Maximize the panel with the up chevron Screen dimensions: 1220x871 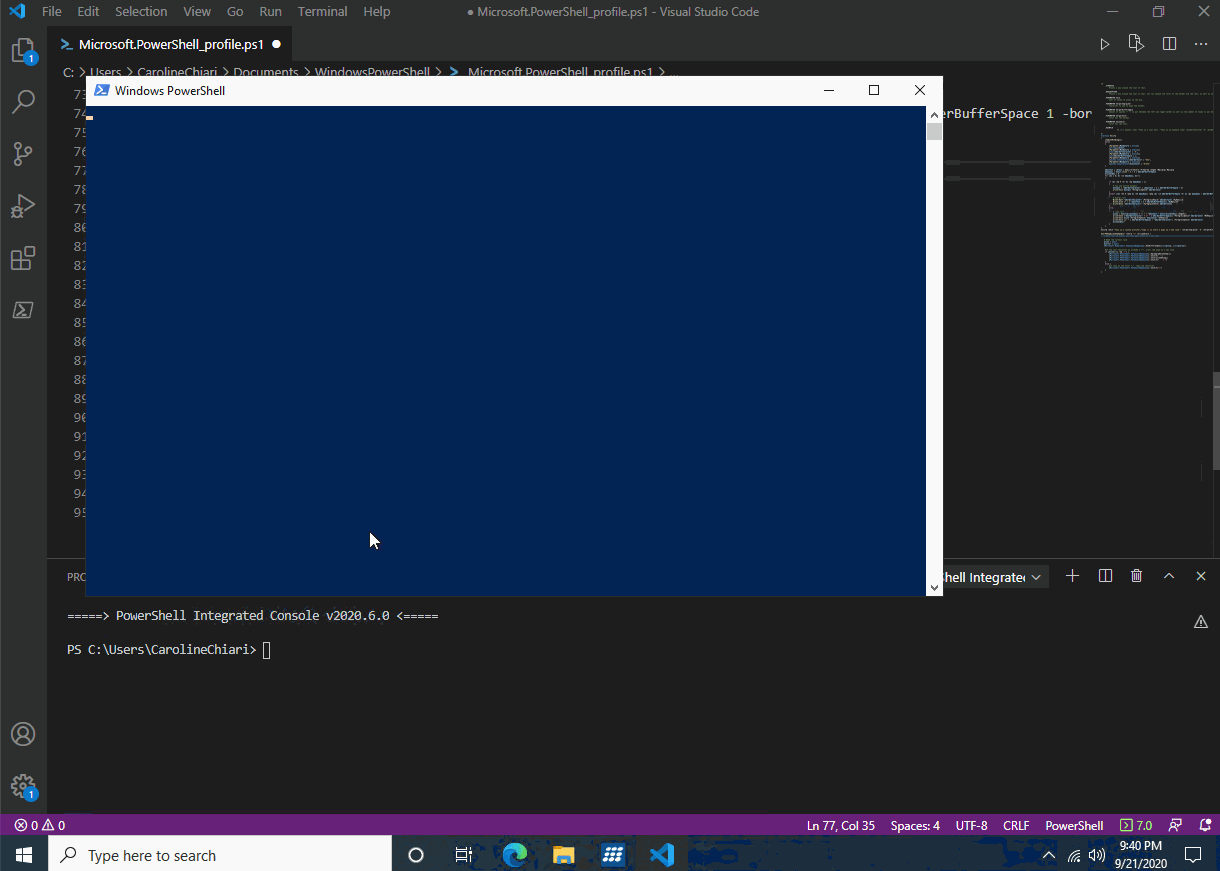point(1168,576)
